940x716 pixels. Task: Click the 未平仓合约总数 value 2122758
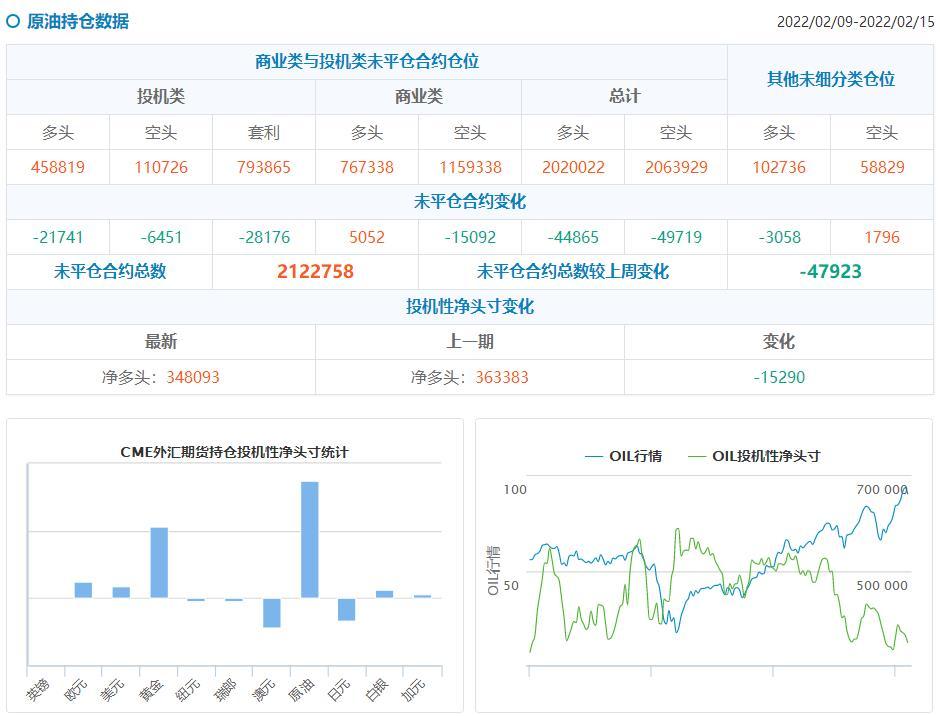315,272
